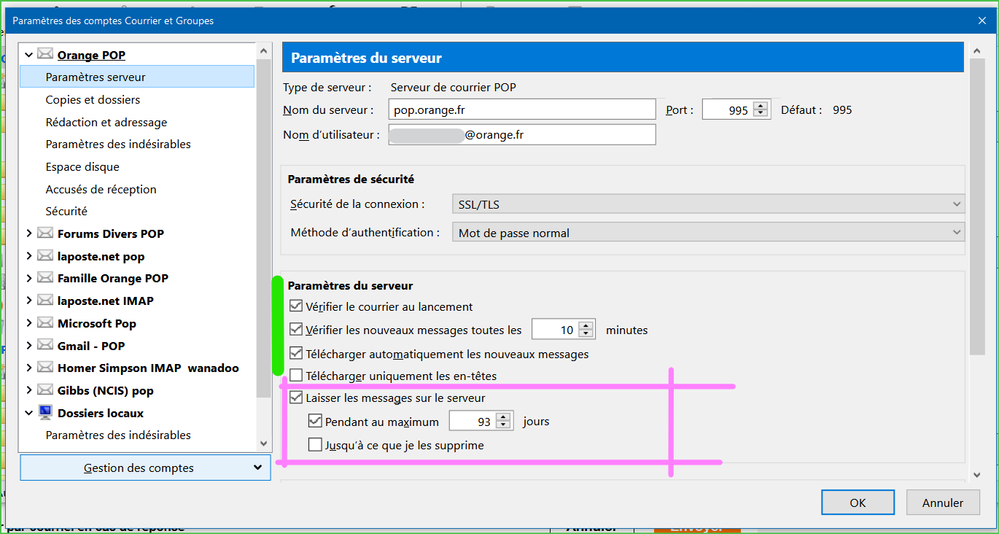Open Gestion des comptes menu button
Screen dimensions: 999x534
146,468
